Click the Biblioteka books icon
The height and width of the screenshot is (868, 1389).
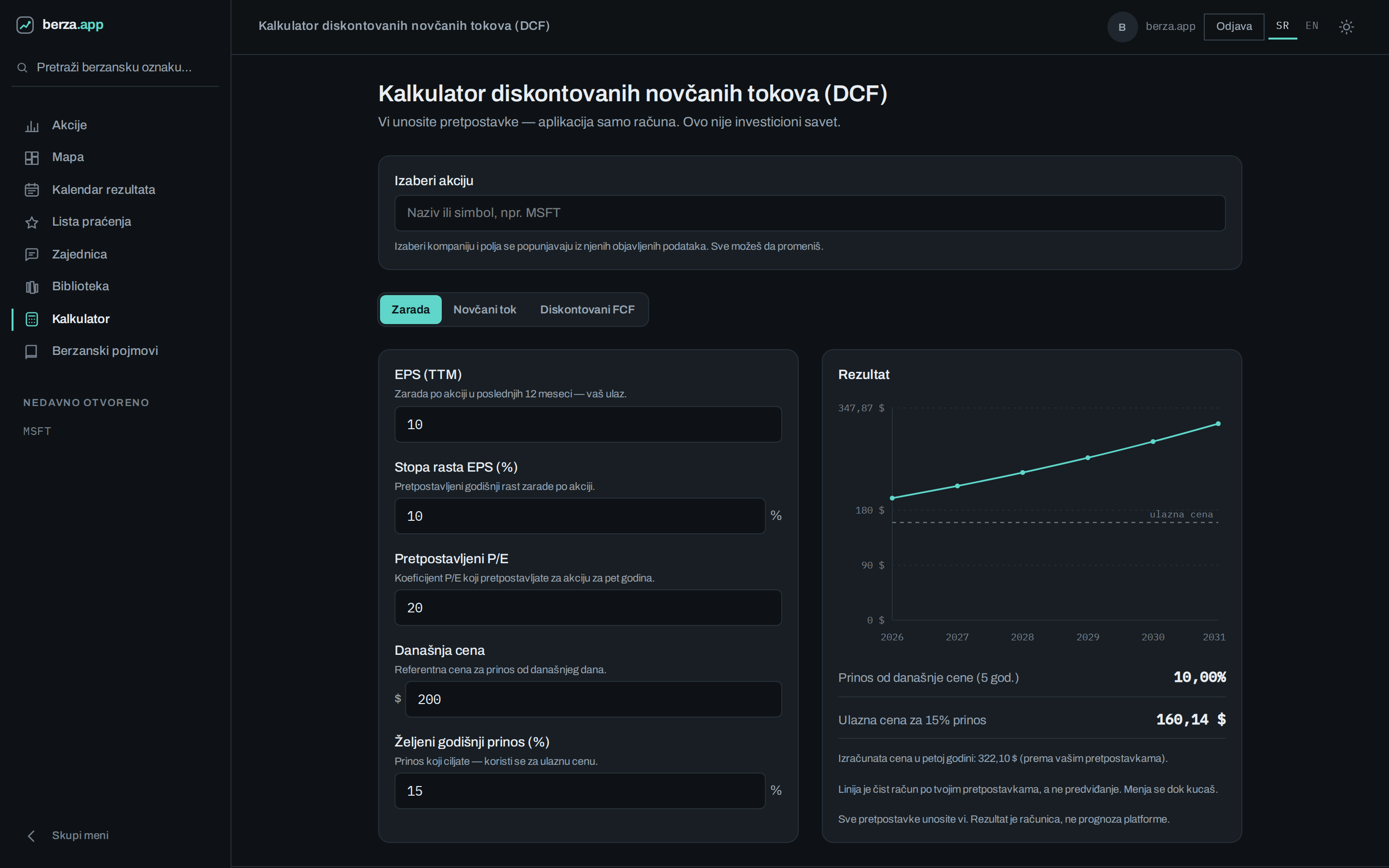coord(31,286)
